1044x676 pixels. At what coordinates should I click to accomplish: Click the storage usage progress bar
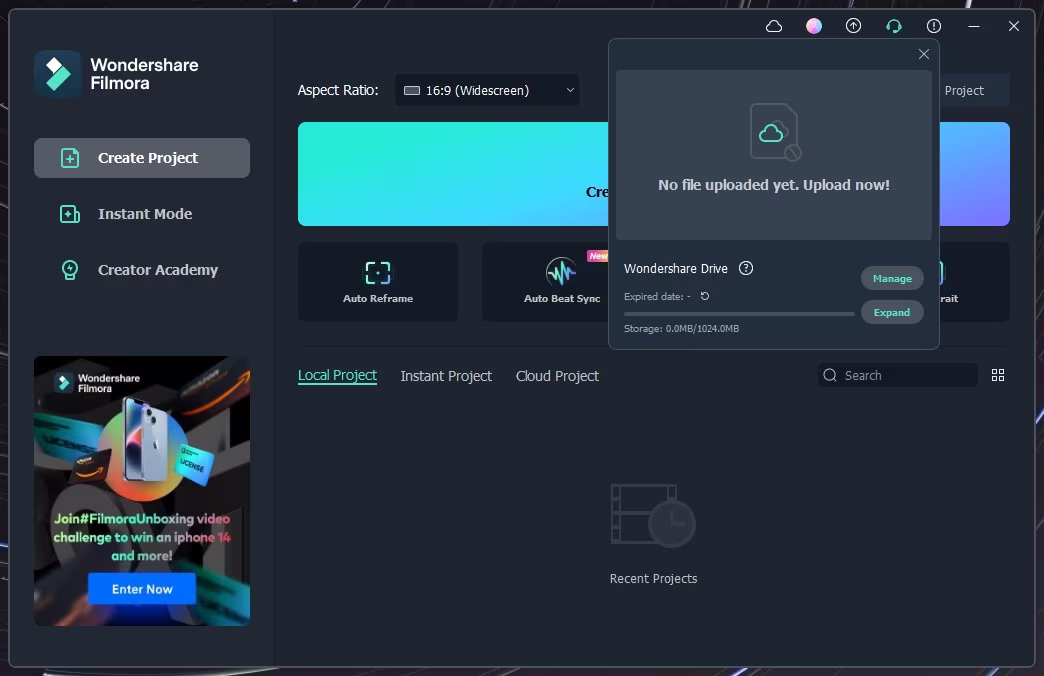739,314
